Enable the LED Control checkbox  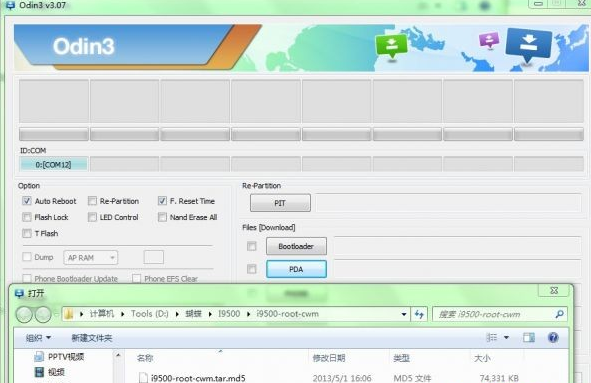pyautogui.click(x=92, y=217)
